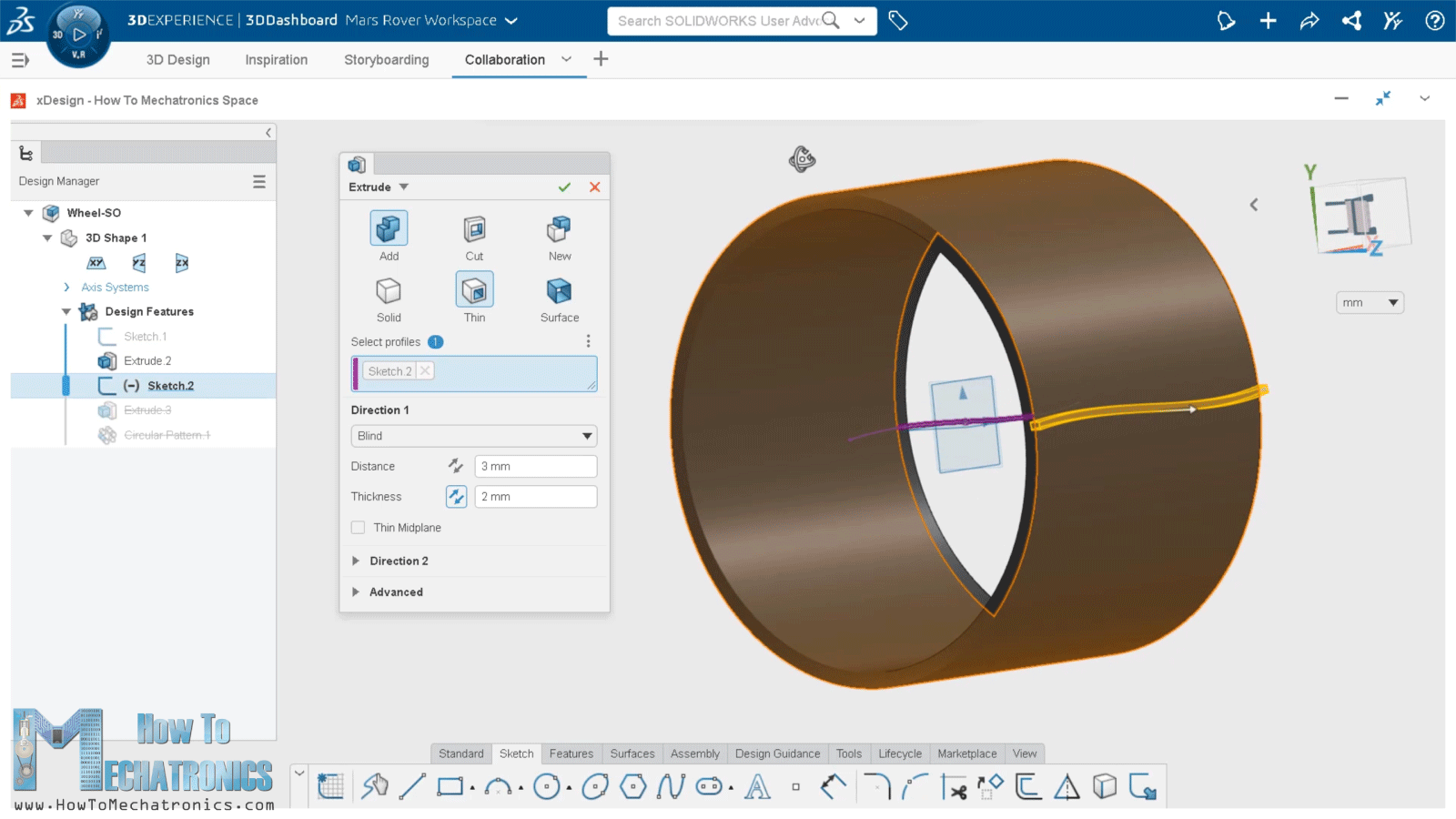The image size is (1456, 819).
Task: Choose the Cut extrude type icon
Action: (x=474, y=229)
